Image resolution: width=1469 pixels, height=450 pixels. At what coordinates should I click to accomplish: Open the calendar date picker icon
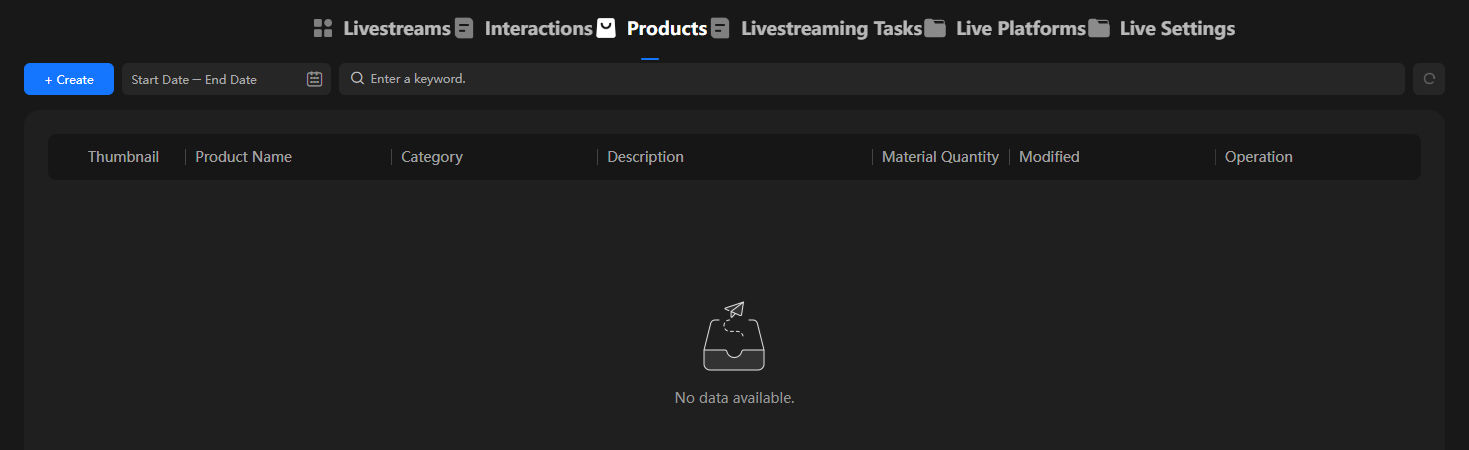(x=314, y=79)
